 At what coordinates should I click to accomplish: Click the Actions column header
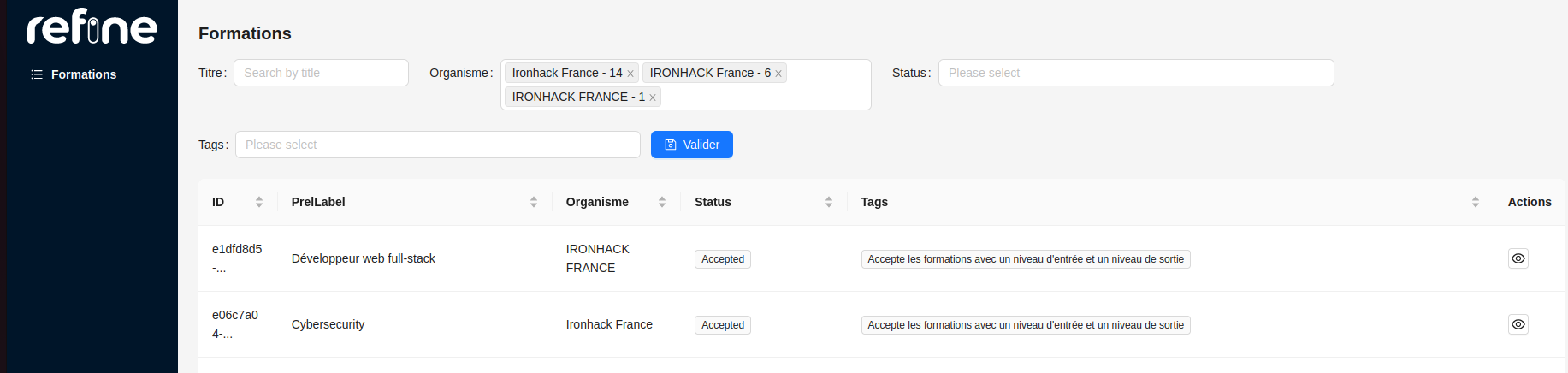click(1530, 202)
